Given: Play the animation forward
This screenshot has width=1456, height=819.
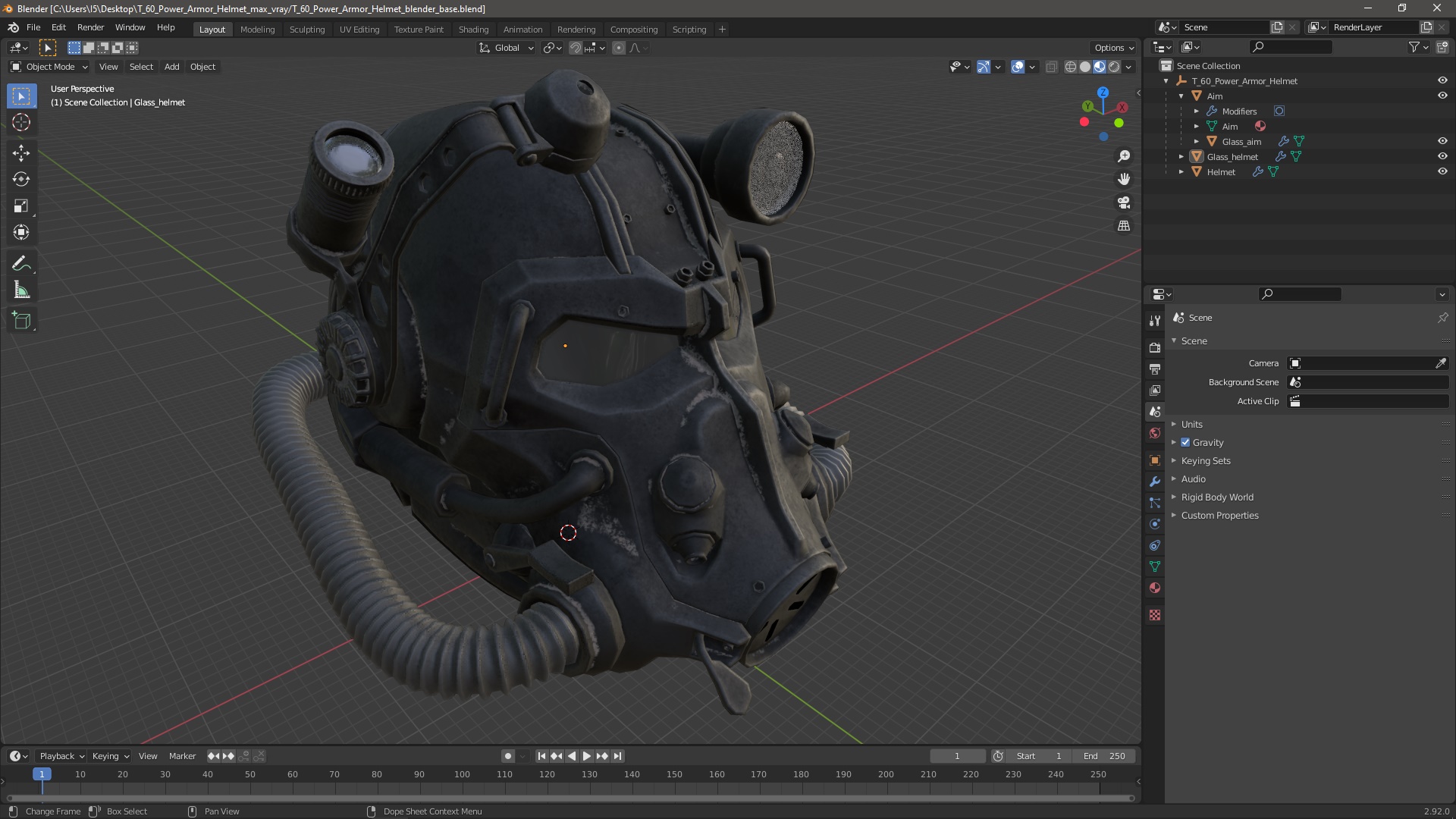Looking at the screenshot, I should pos(587,756).
